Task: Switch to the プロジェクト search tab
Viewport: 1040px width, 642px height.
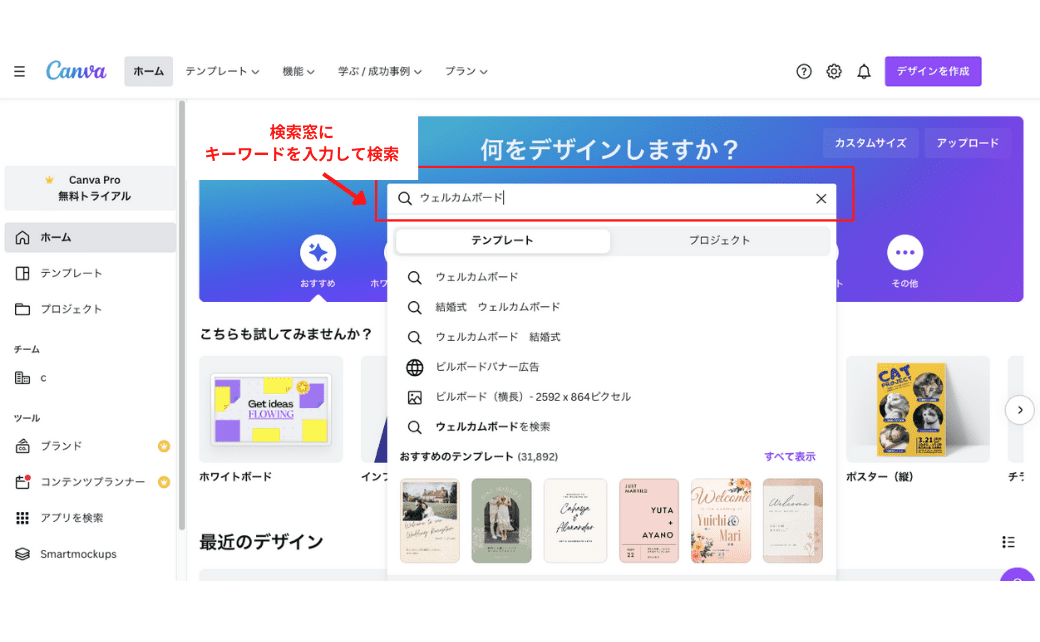Action: 719,241
